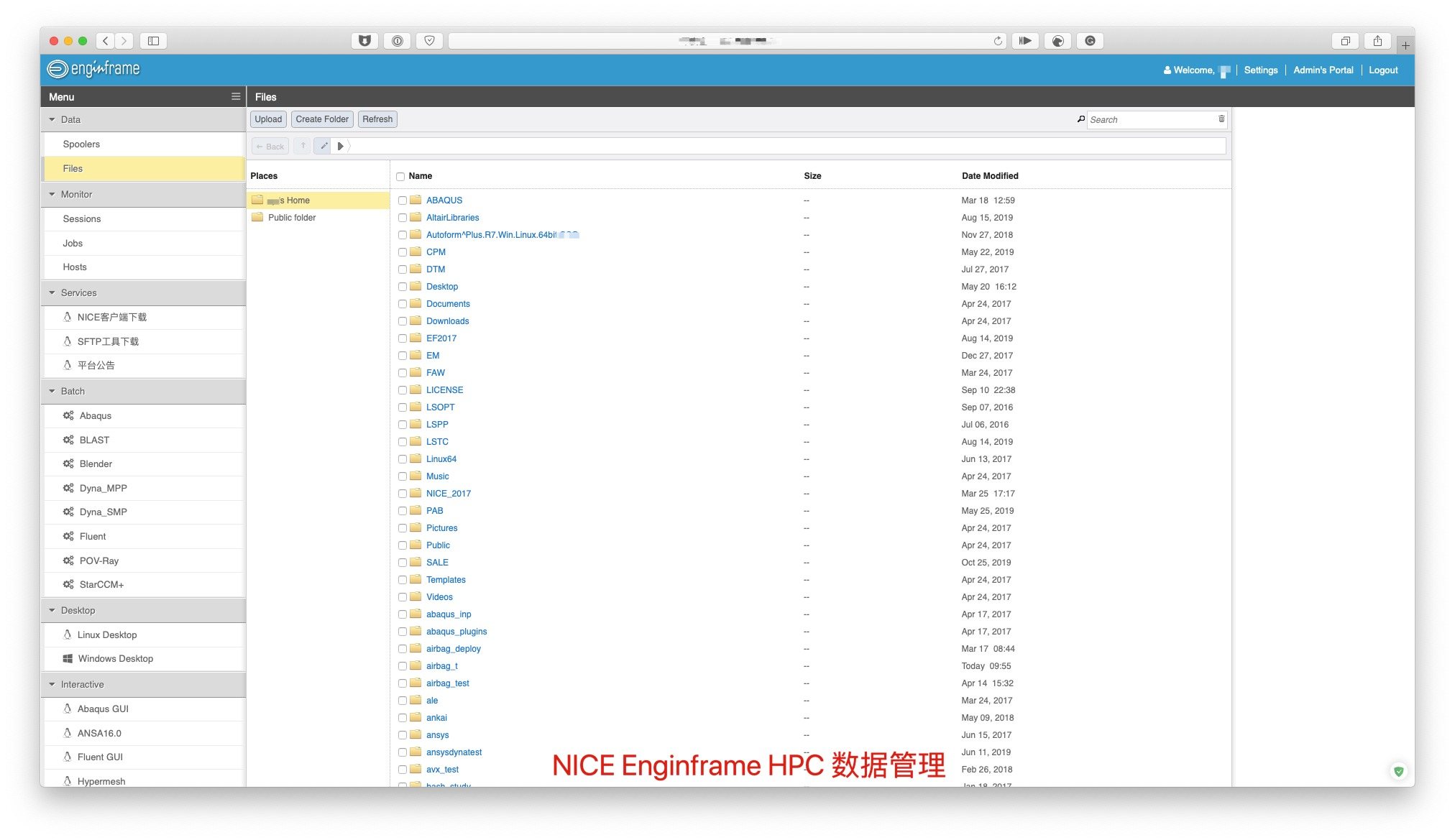Click the BLAST gears icon
This screenshot has width=1455, height=840.
[68, 440]
